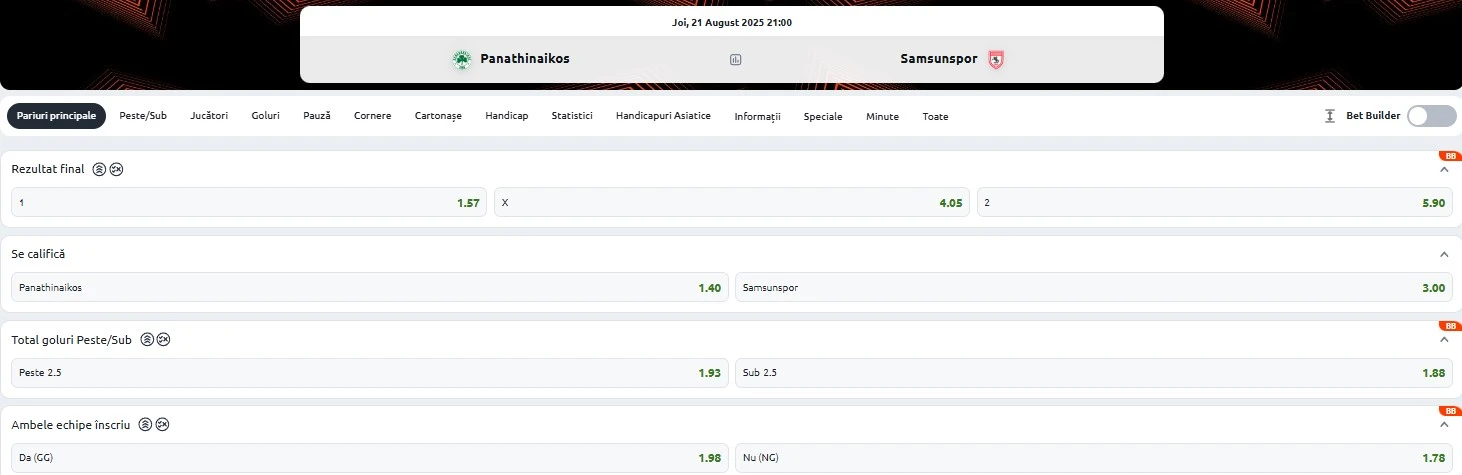Collapse the Rezultat final market
The width and height of the screenshot is (1462, 475).
click(x=1443, y=170)
